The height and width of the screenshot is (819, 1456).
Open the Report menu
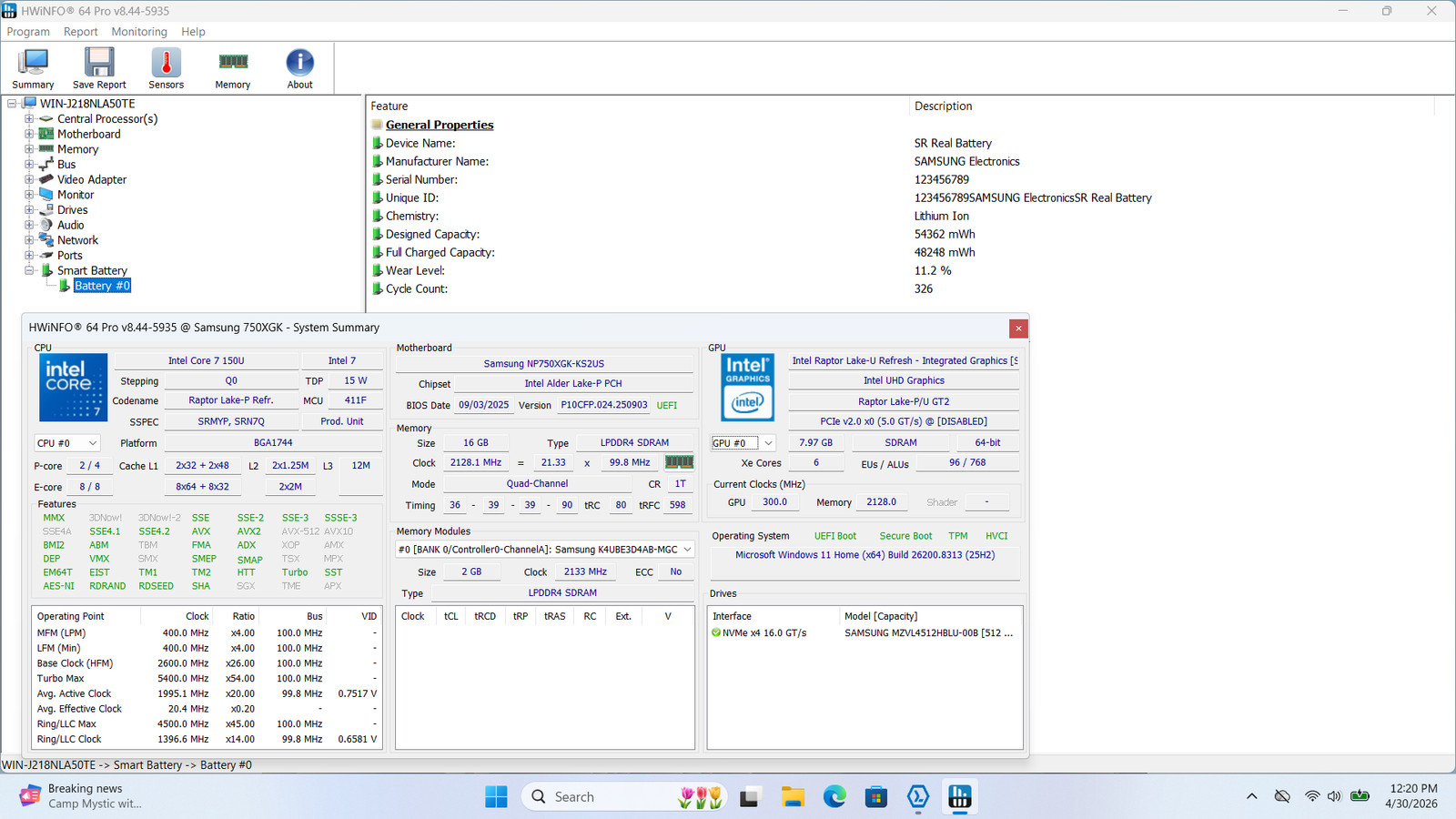(80, 32)
